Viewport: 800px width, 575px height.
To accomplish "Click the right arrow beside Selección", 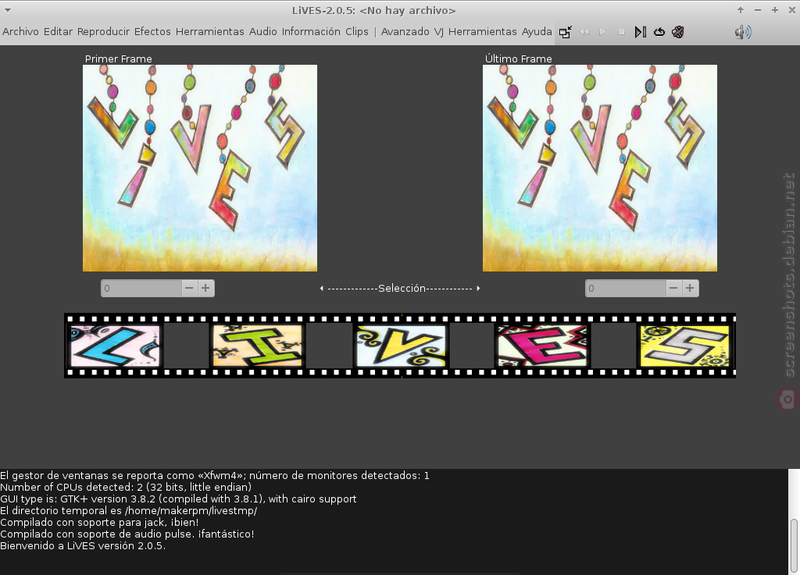I will pyautogui.click(x=478, y=288).
